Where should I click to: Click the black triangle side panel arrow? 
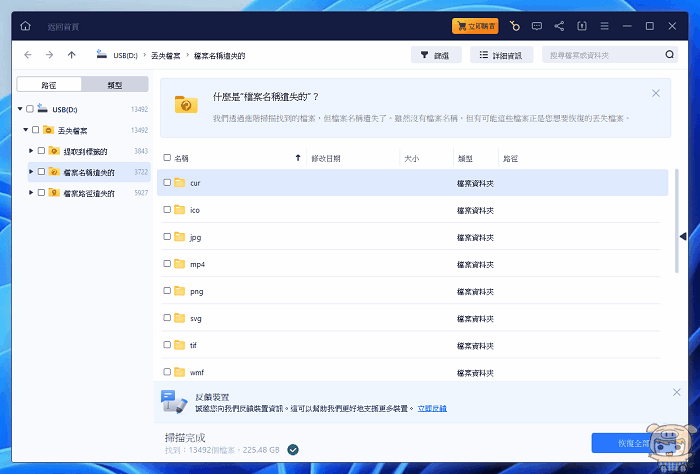point(683,237)
